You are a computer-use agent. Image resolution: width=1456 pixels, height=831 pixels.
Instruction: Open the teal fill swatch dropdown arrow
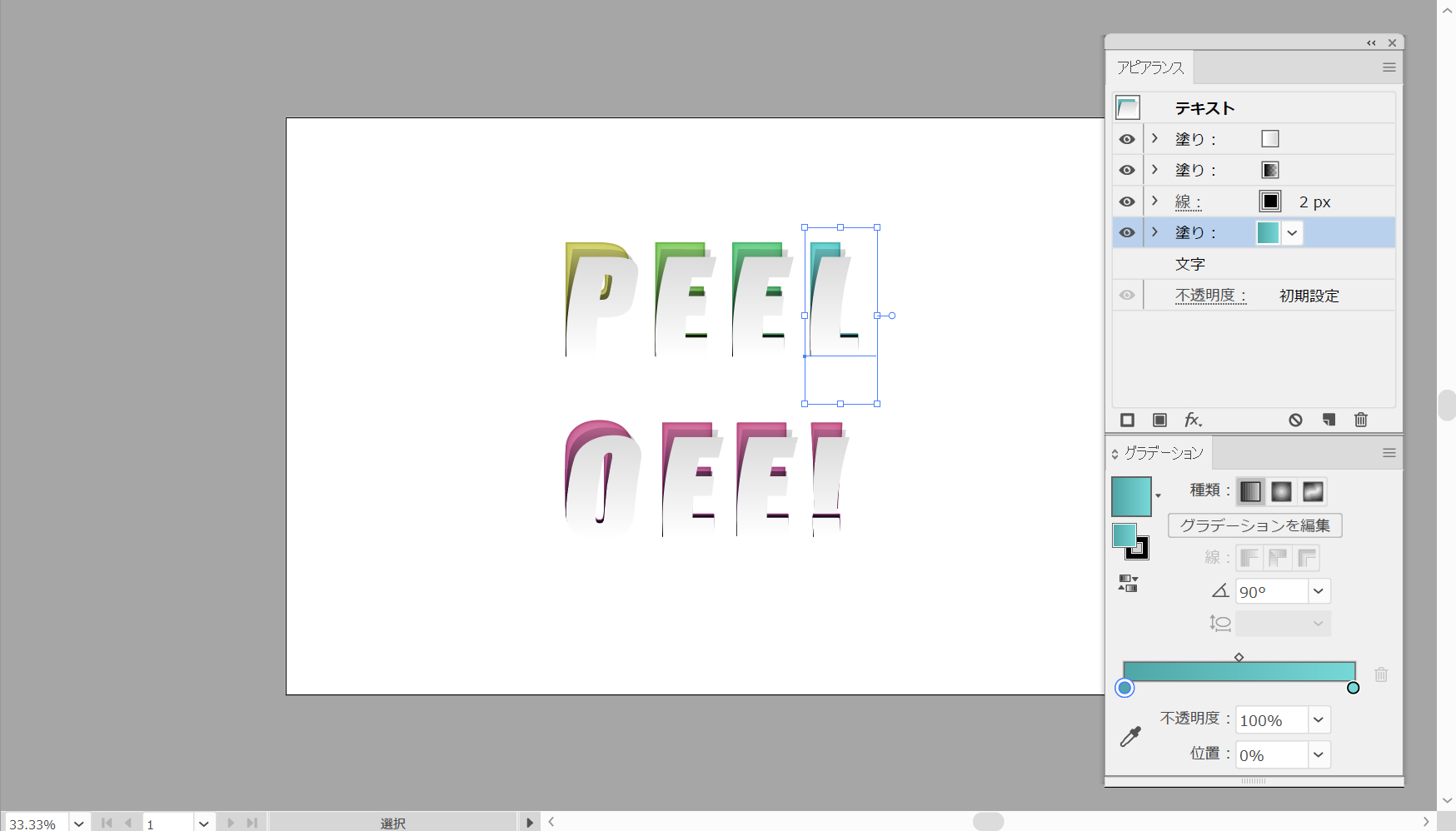point(1292,233)
